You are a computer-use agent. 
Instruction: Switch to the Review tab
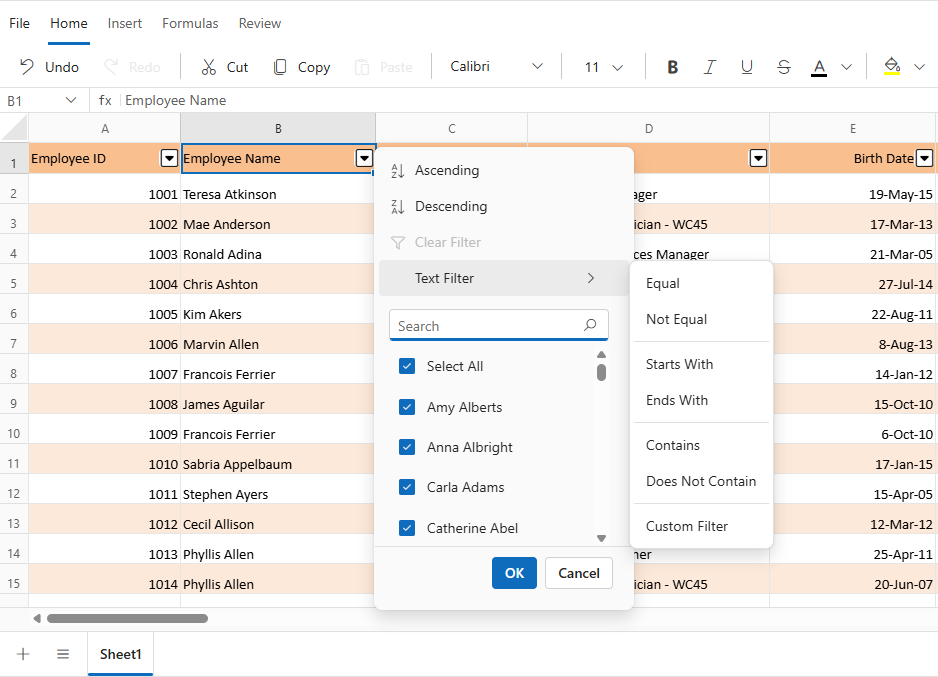(260, 23)
